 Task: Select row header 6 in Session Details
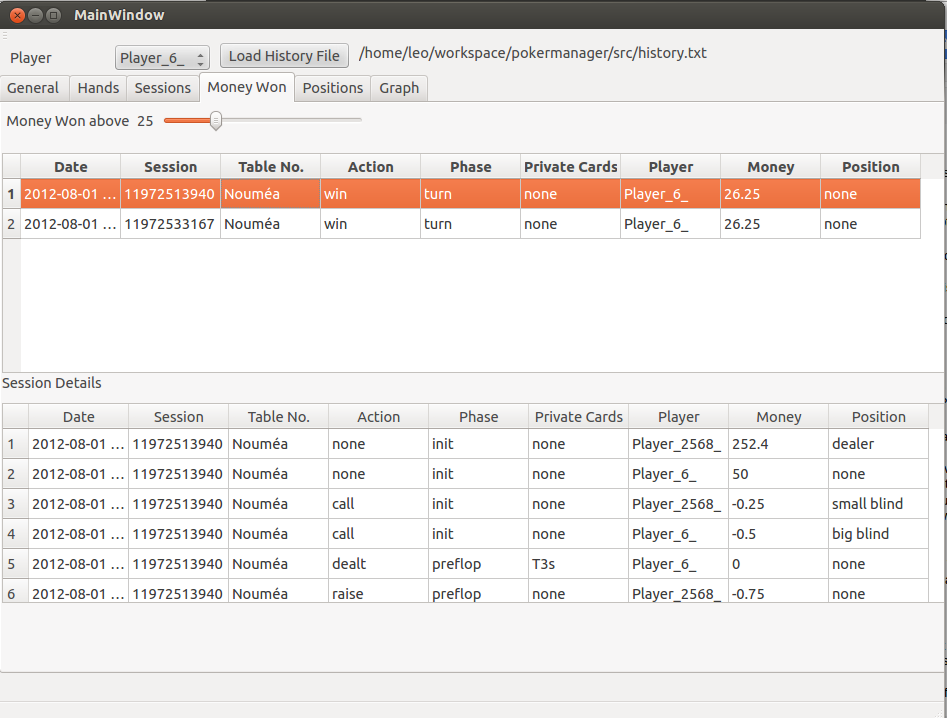[x=16, y=591]
